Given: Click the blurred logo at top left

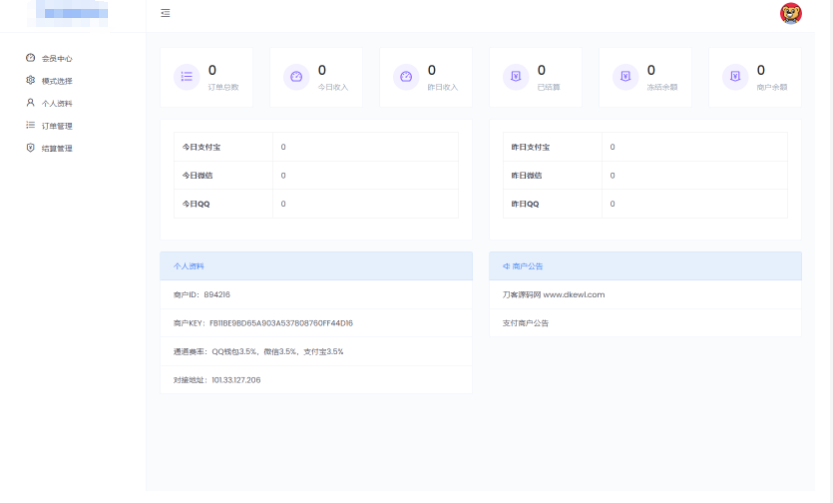Looking at the screenshot, I should (72, 14).
